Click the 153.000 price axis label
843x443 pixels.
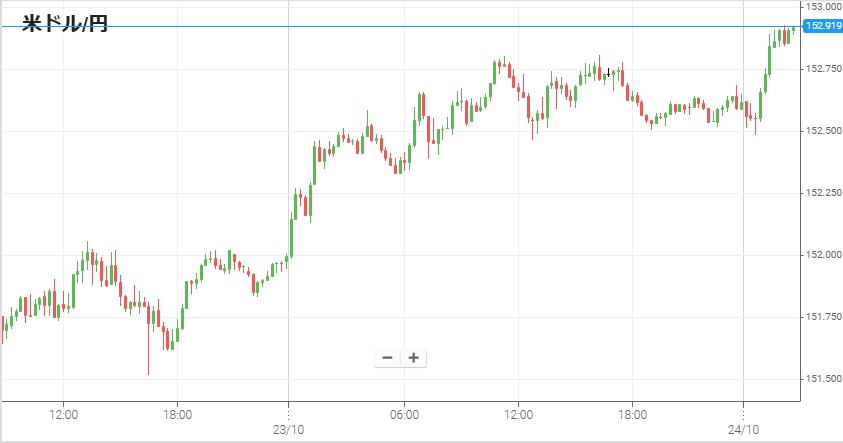[x=822, y=7]
